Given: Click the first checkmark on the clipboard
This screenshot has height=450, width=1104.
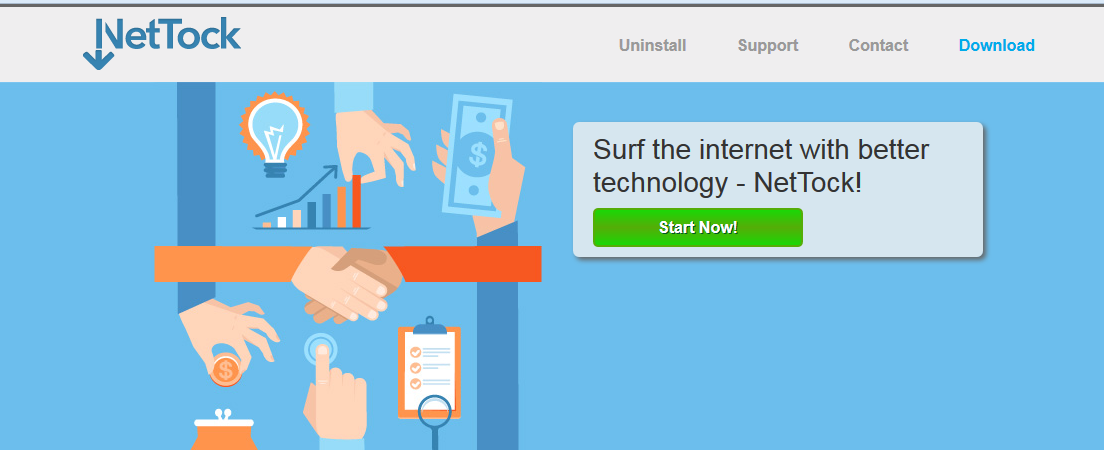Looking at the screenshot, I should pos(415,351).
